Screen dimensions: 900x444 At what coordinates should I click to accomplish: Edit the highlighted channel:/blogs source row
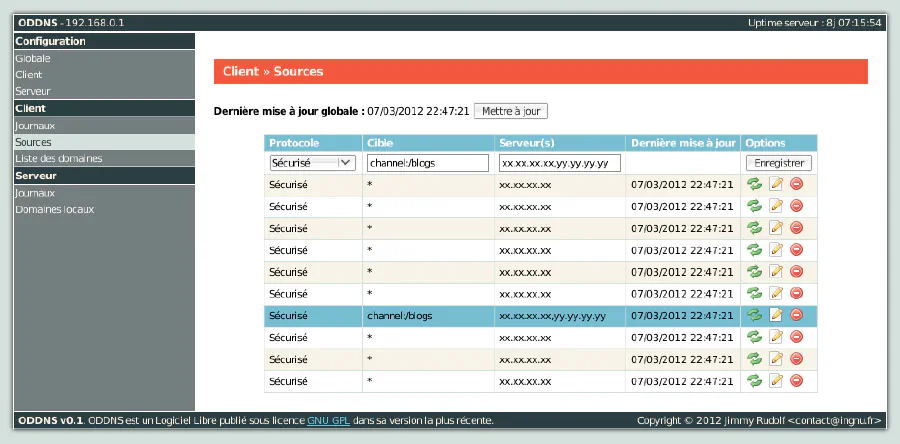[775, 315]
